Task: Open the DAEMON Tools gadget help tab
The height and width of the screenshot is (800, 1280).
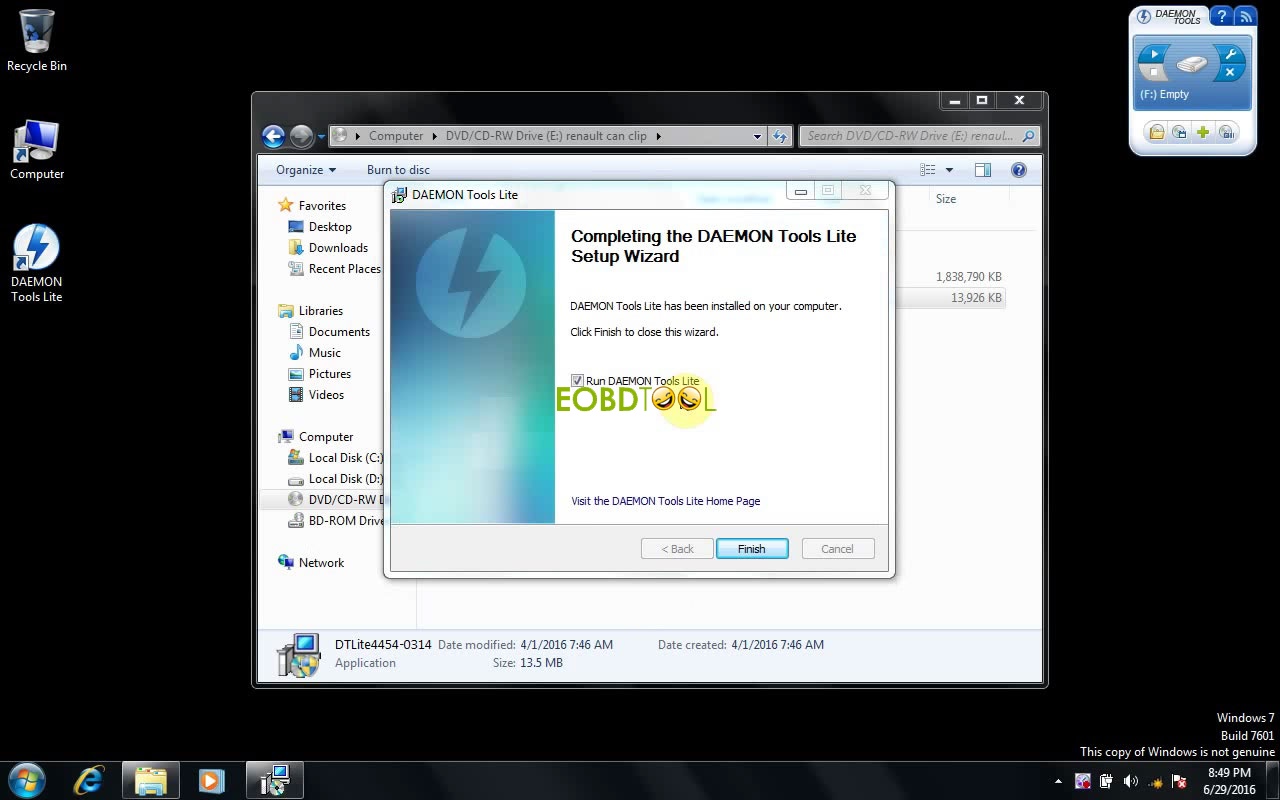Action: coord(1220,17)
